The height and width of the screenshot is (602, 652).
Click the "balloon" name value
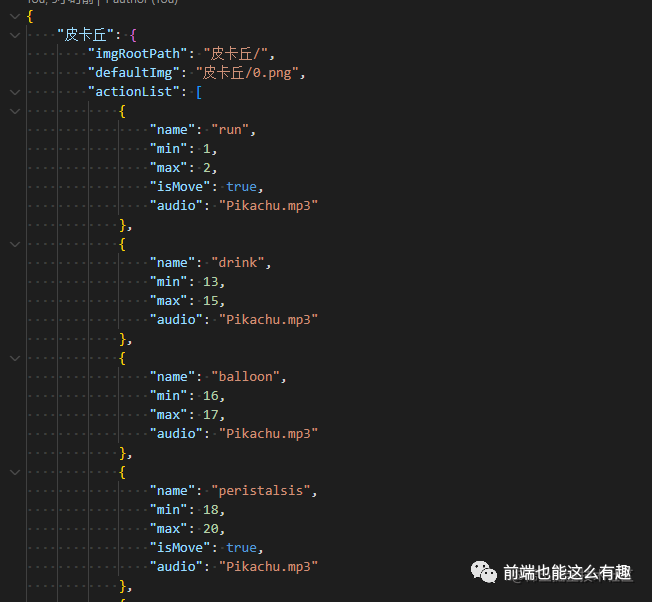245,377
